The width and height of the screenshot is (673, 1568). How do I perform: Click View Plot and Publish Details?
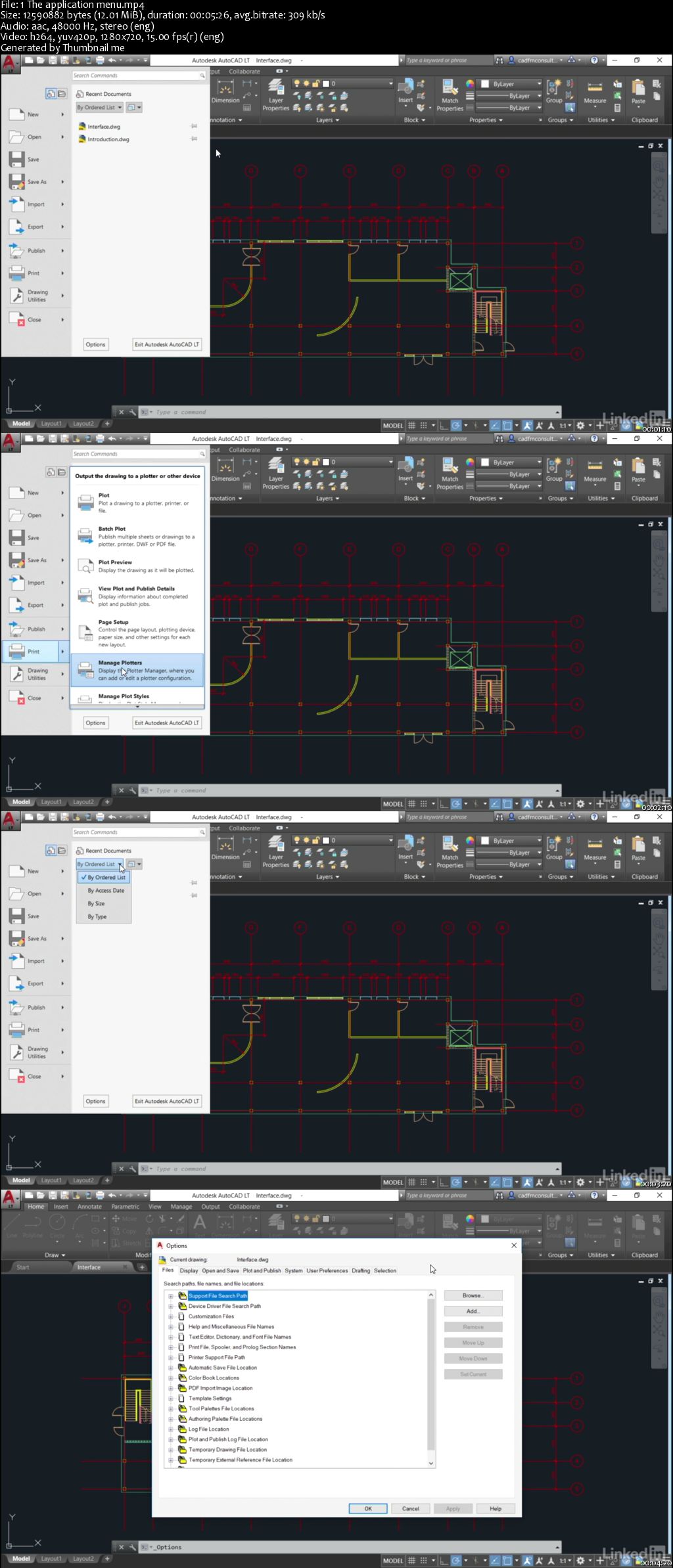click(137, 596)
